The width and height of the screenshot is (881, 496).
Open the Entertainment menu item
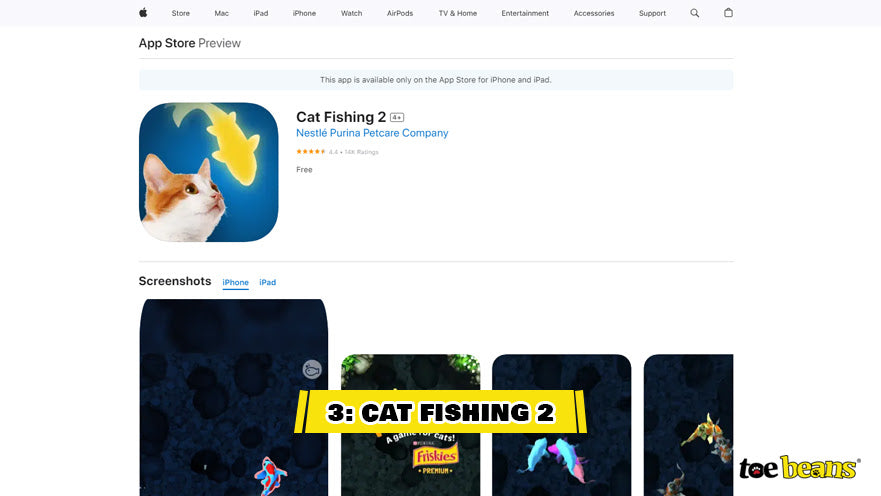[x=525, y=13]
